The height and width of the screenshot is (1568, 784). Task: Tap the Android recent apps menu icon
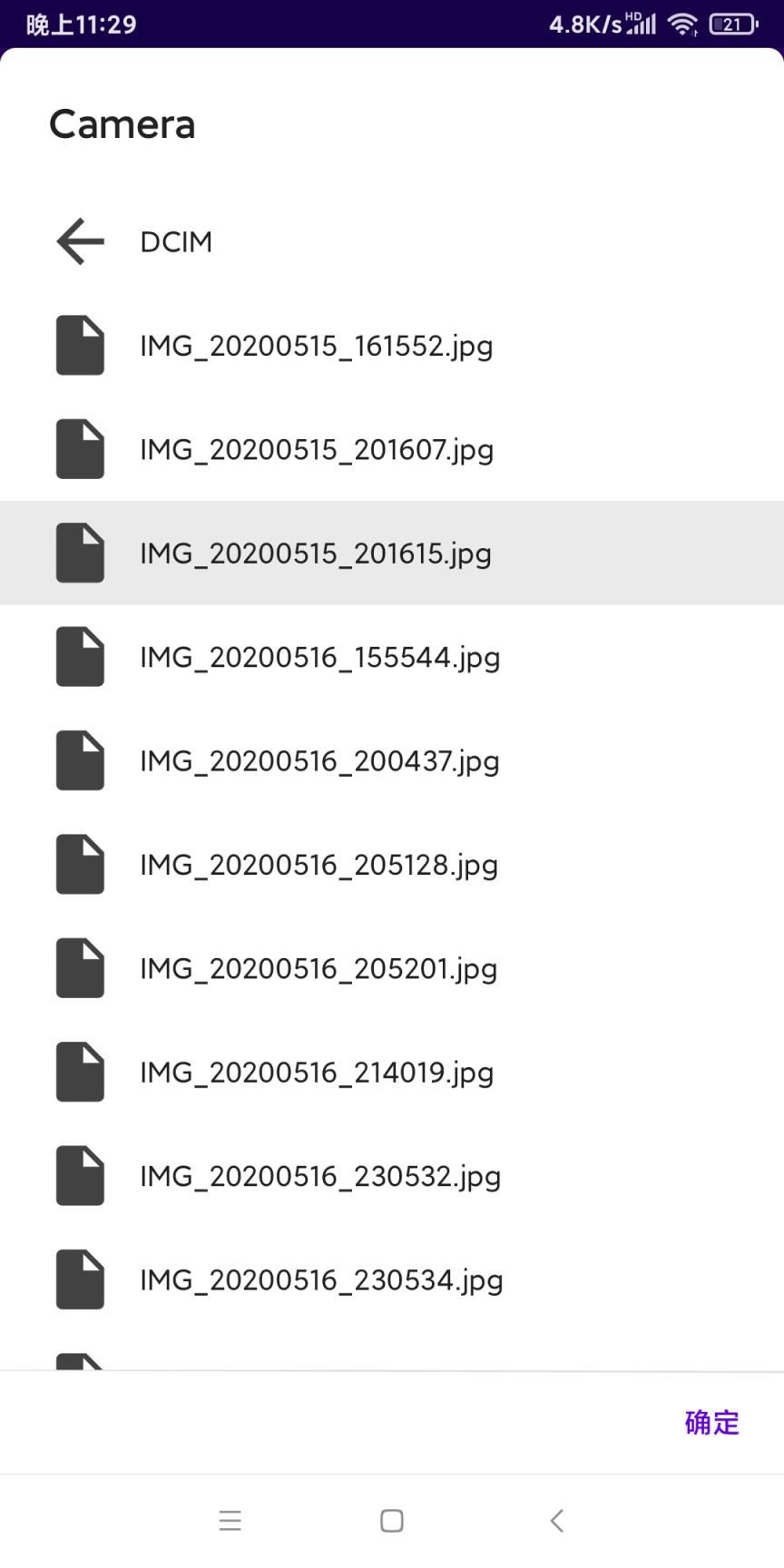[x=230, y=1520]
